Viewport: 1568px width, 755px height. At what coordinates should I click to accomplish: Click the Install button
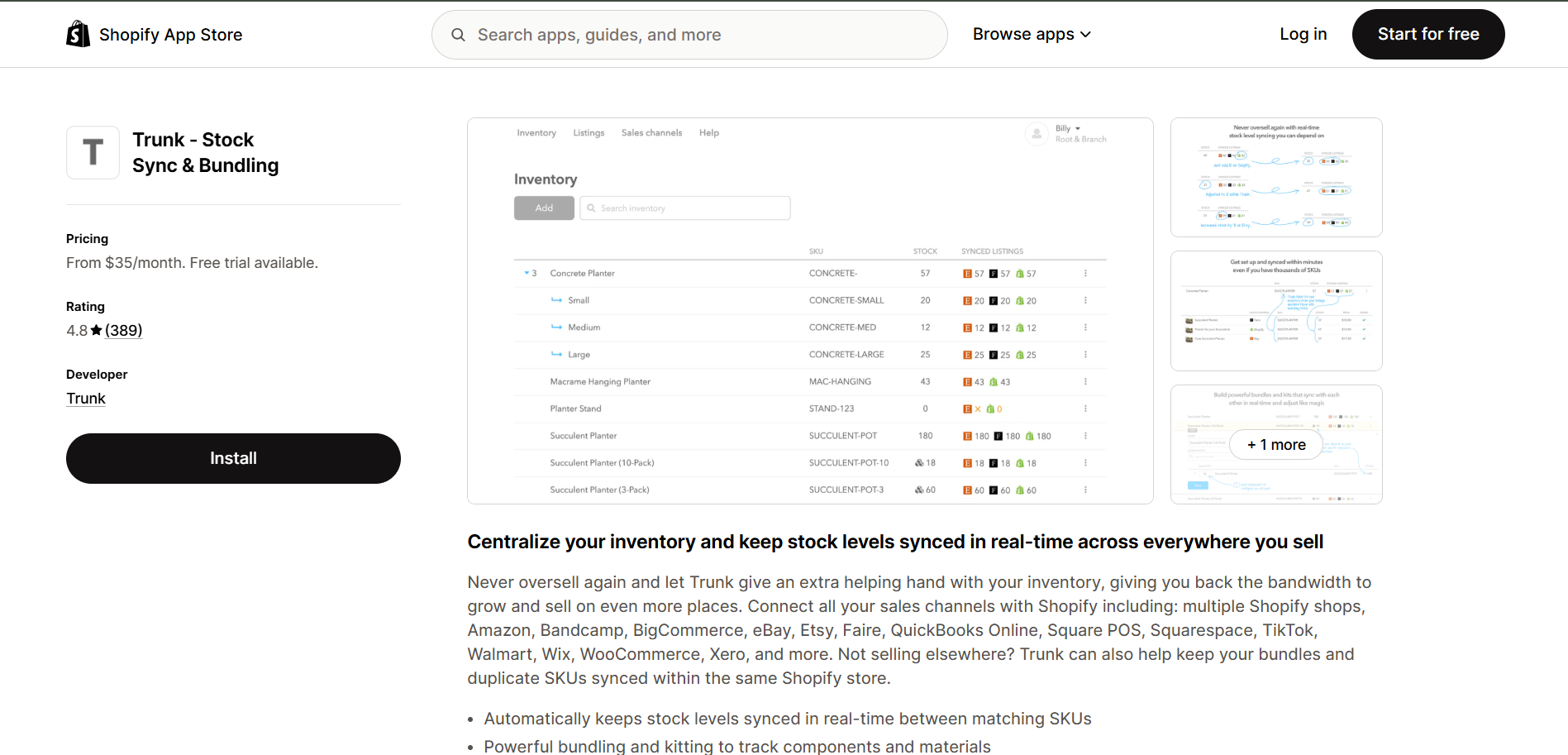click(x=233, y=458)
